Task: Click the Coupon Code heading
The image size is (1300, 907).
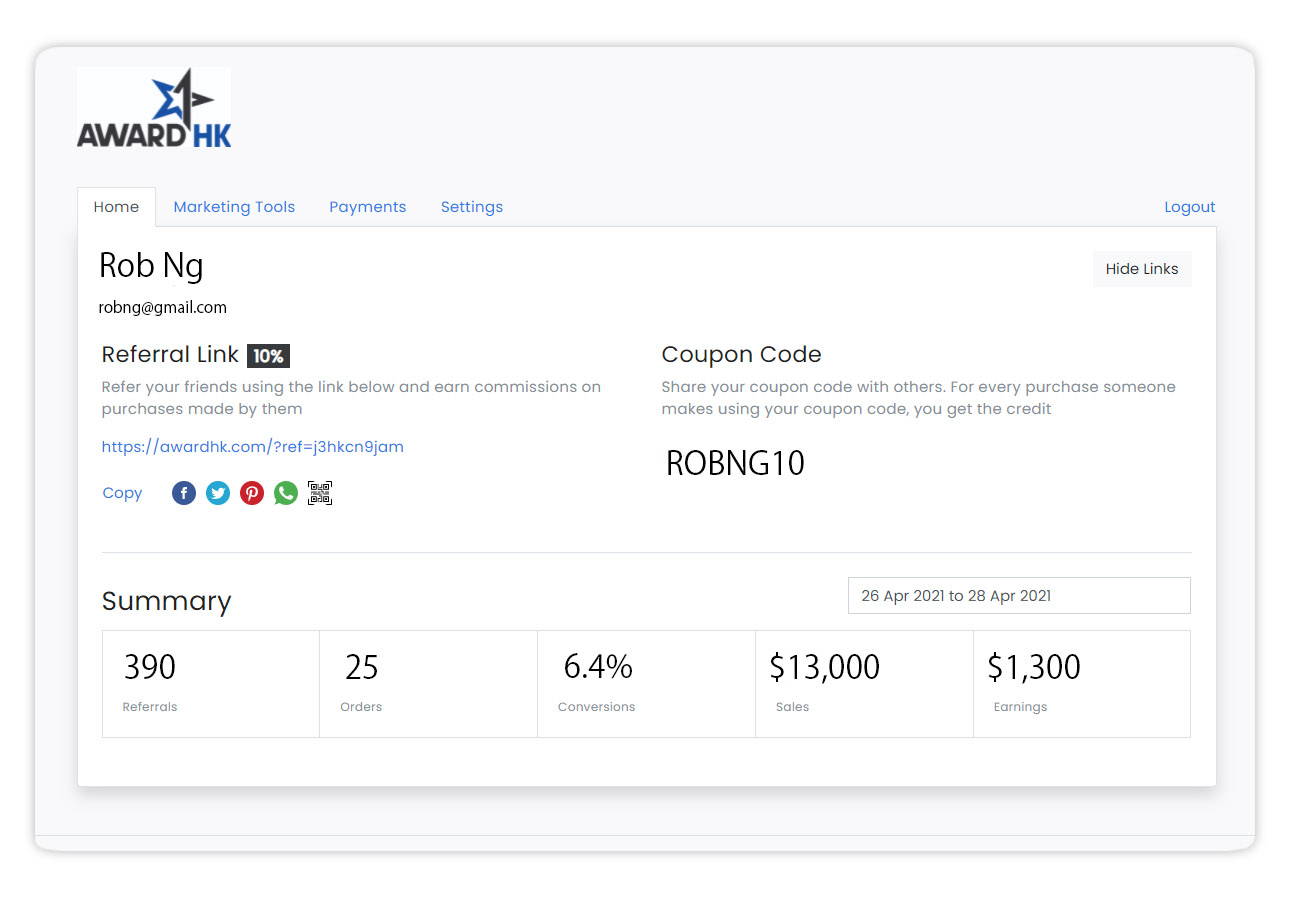Action: click(x=741, y=355)
